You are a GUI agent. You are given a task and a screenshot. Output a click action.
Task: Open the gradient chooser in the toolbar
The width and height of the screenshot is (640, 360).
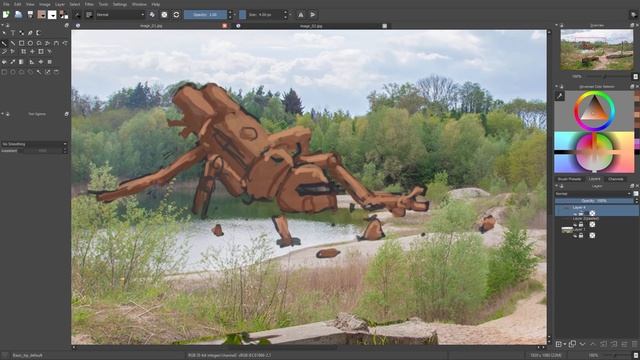[42, 14]
